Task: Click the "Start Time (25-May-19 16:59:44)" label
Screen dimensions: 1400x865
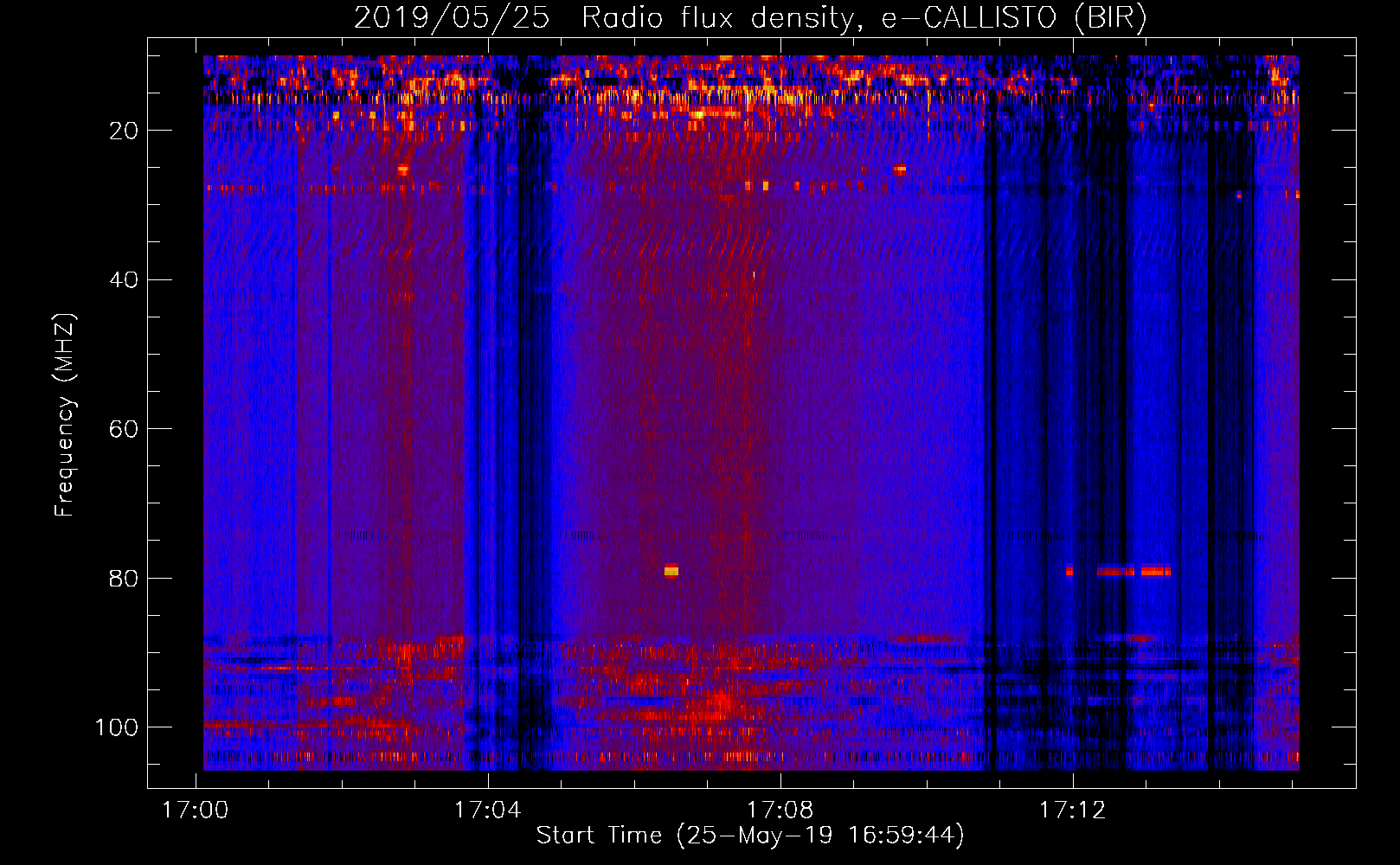Action: (x=750, y=836)
